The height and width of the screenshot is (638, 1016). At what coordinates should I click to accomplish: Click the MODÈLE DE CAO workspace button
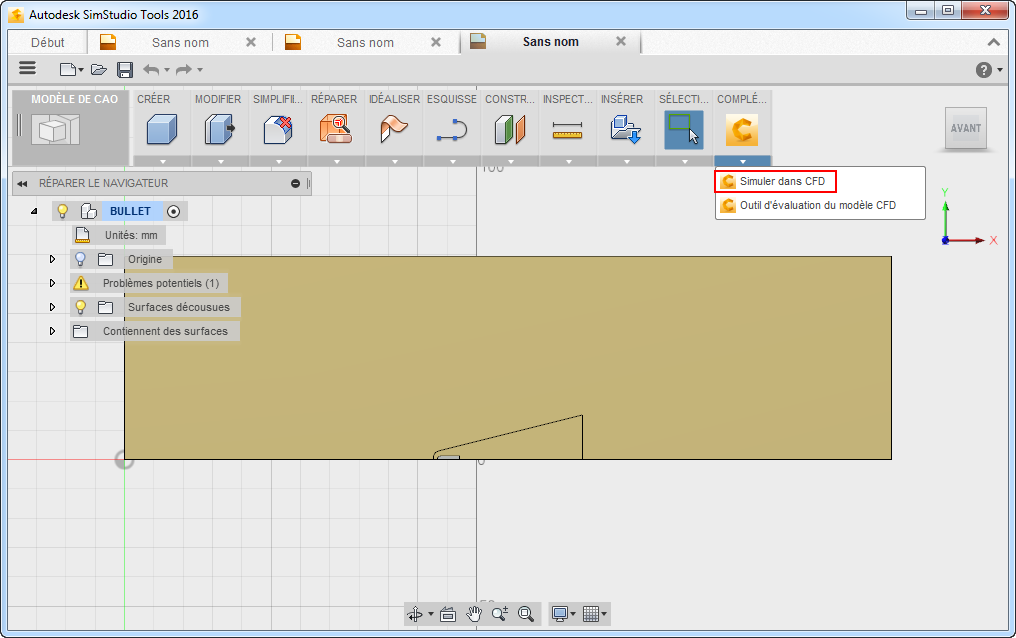click(x=70, y=127)
